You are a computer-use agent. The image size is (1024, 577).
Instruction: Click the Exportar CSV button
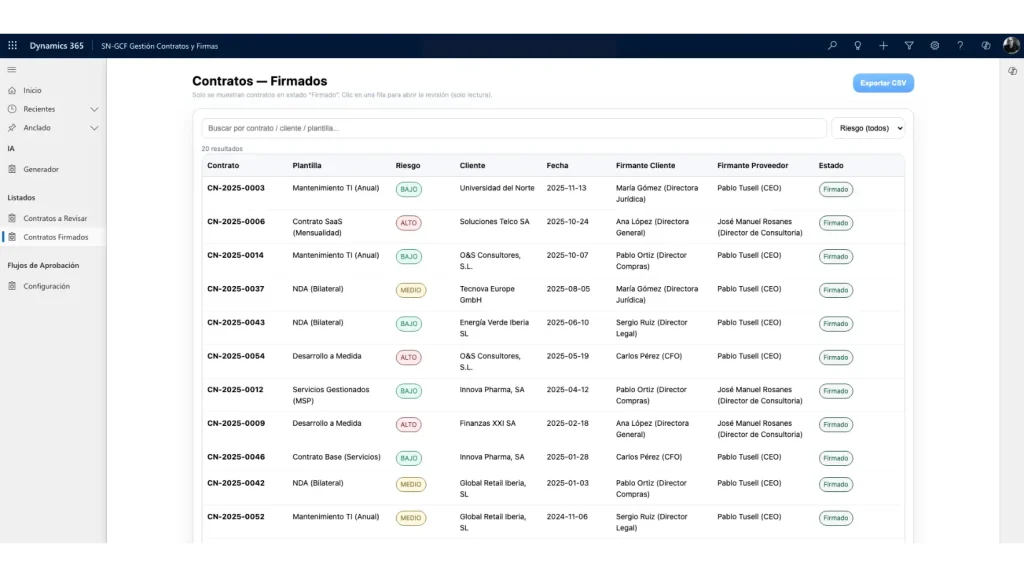pos(883,83)
